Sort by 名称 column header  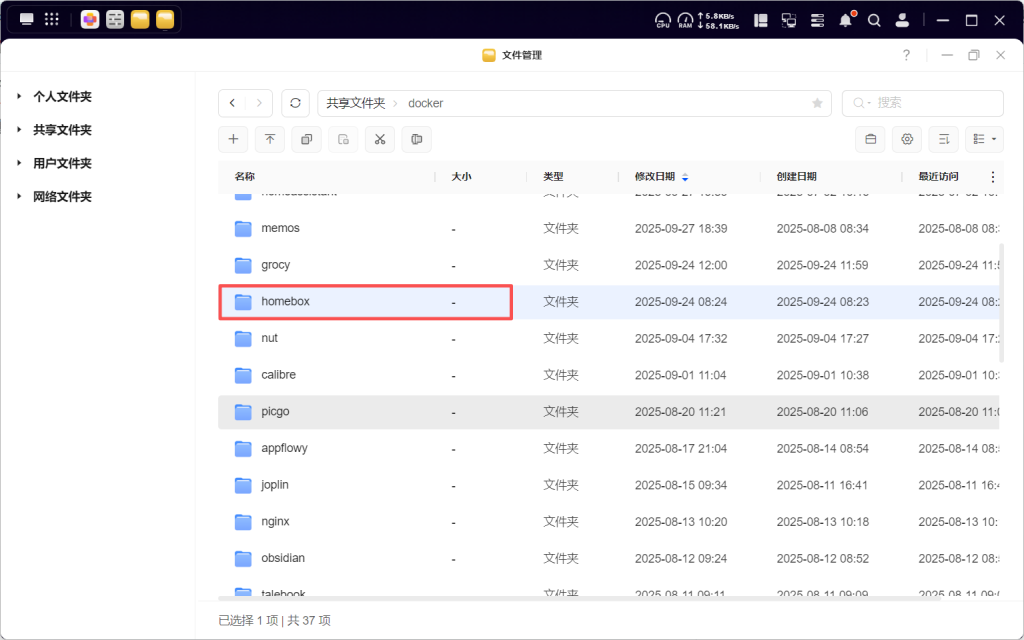coord(245,176)
